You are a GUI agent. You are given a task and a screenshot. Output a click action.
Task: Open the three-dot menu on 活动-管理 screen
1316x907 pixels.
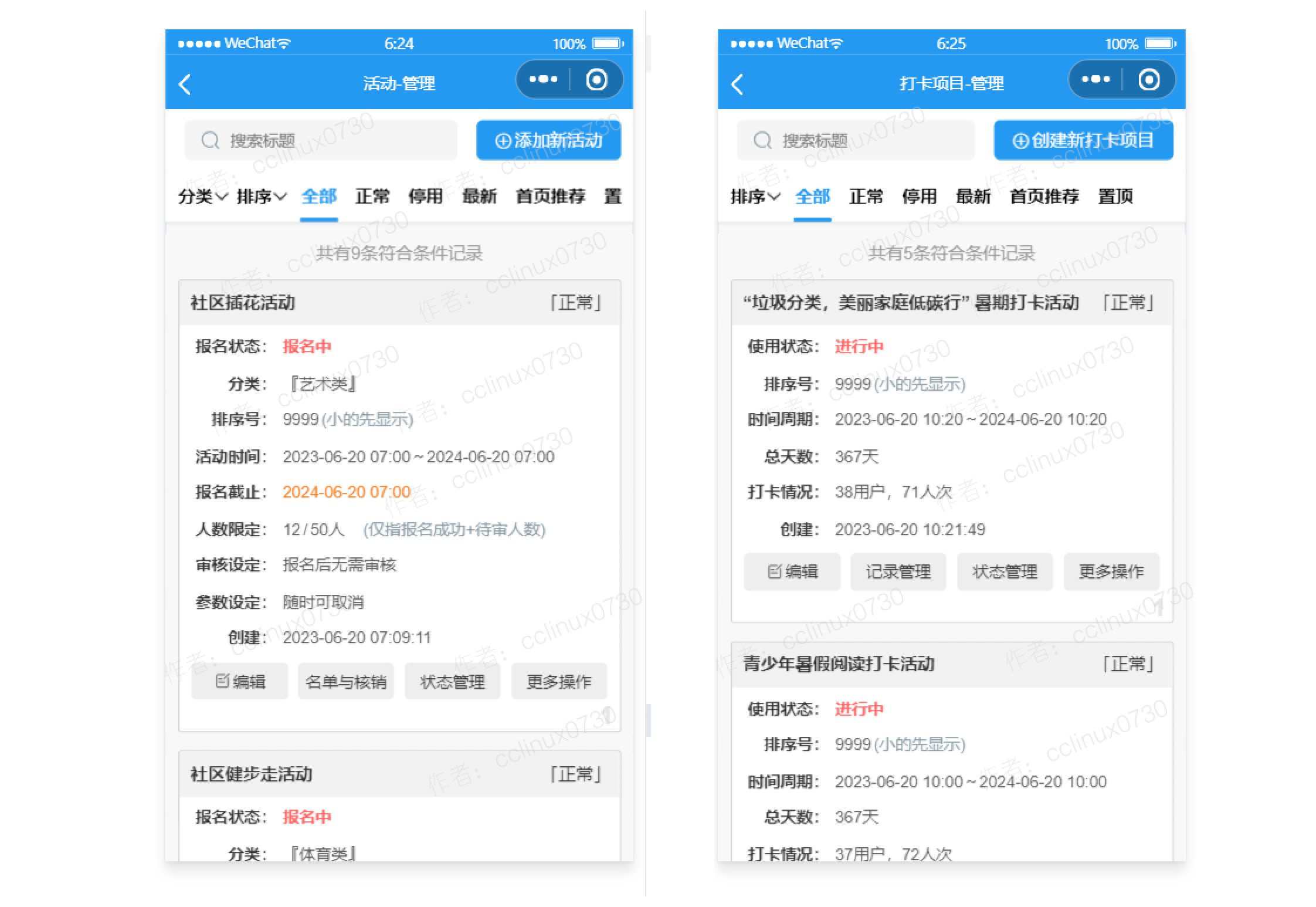[543, 79]
